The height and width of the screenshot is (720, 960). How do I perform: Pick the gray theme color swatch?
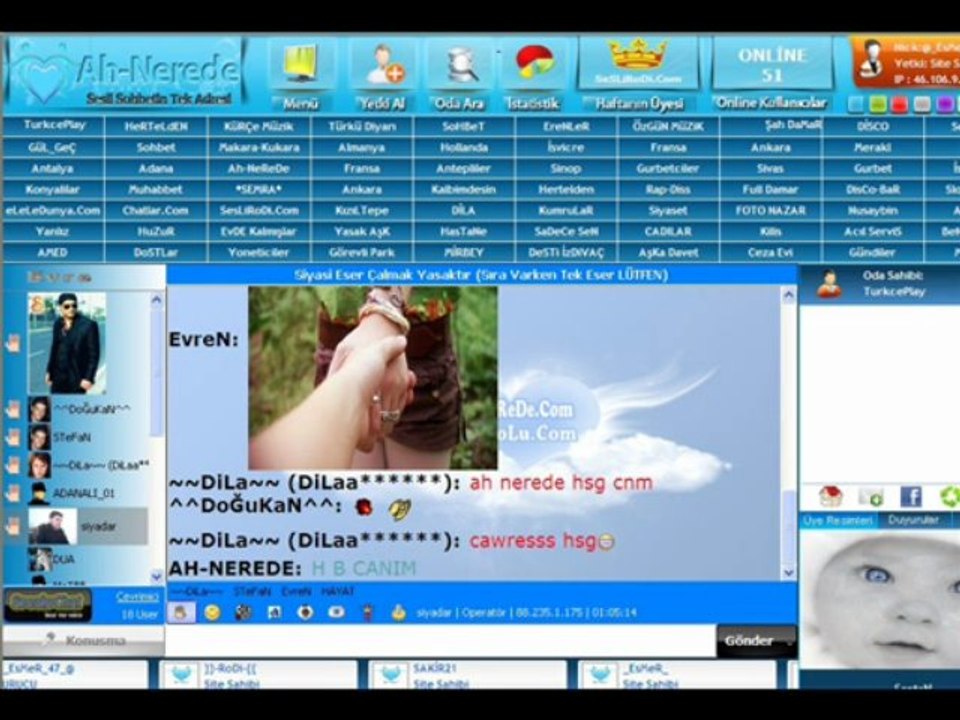pyautogui.click(x=922, y=105)
